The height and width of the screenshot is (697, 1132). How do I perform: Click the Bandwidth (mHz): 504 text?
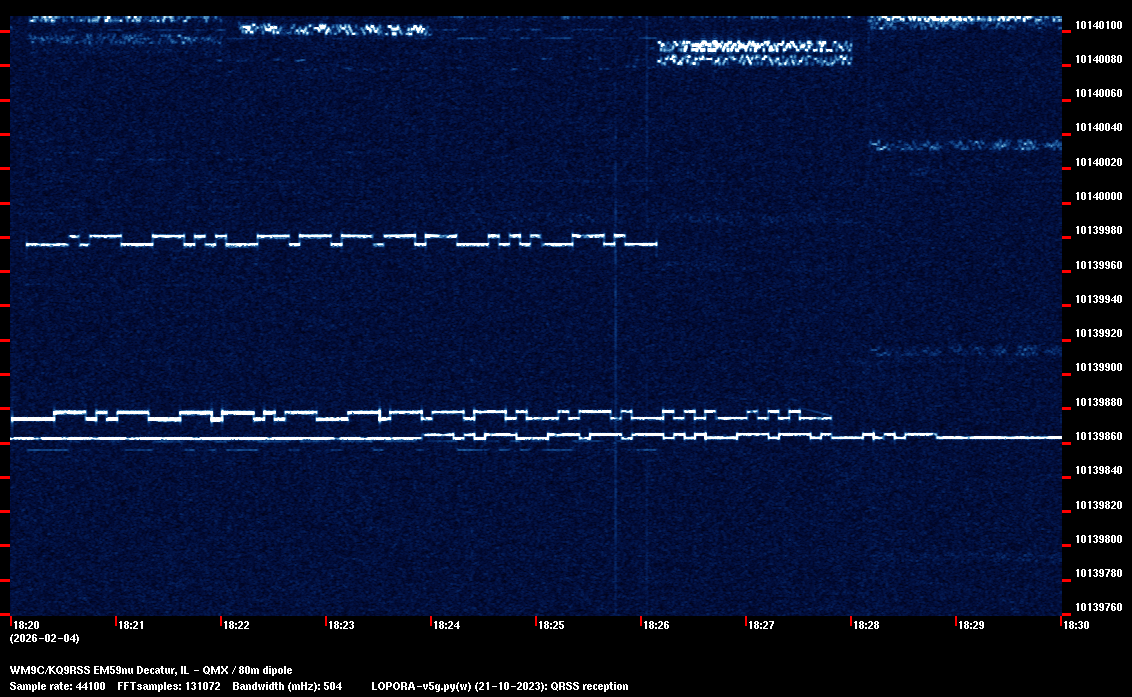tap(287, 686)
